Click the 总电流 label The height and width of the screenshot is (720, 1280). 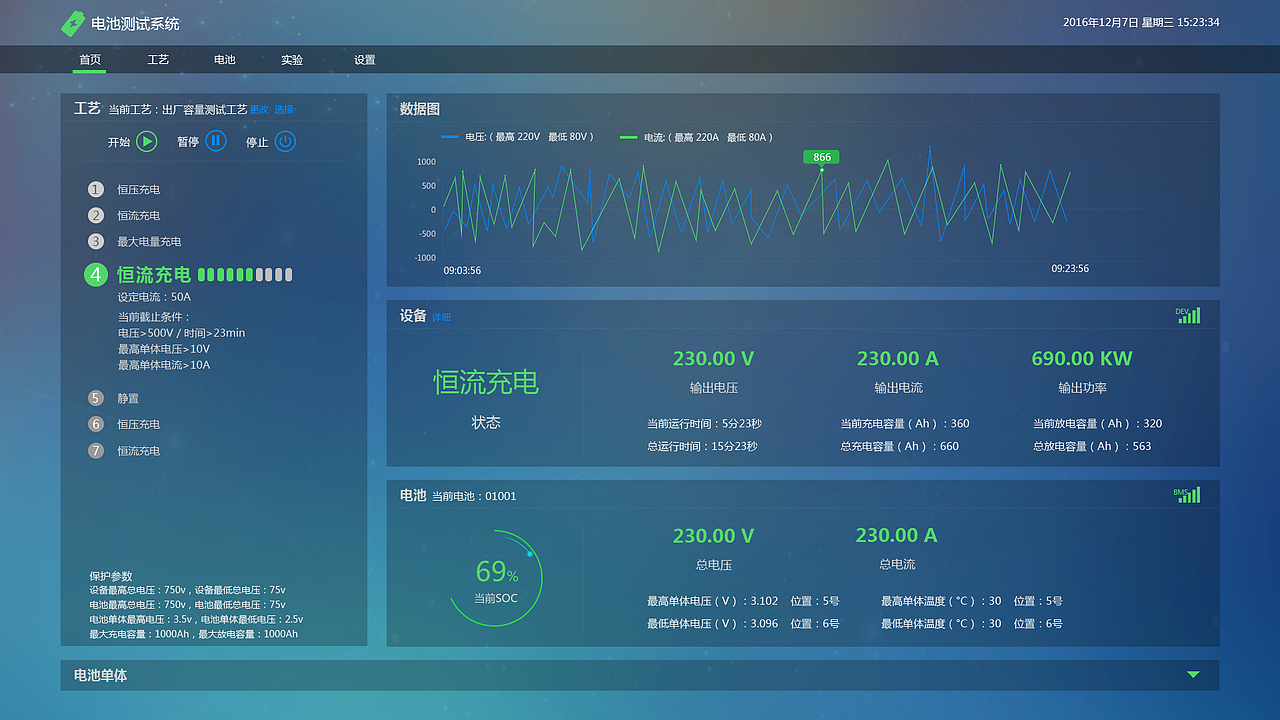[897, 565]
